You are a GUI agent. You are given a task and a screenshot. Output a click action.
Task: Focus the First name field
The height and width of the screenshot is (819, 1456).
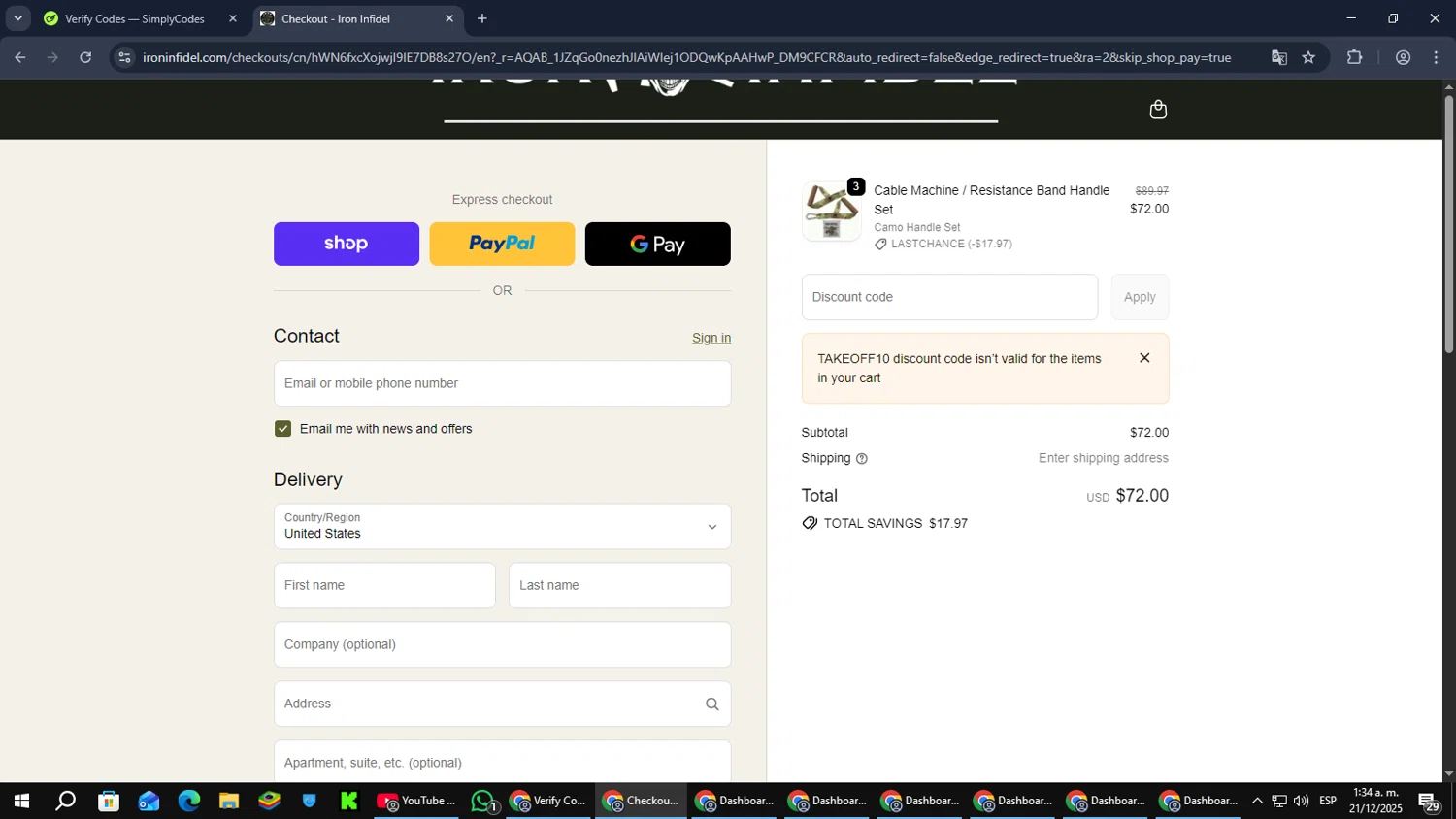coord(384,585)
